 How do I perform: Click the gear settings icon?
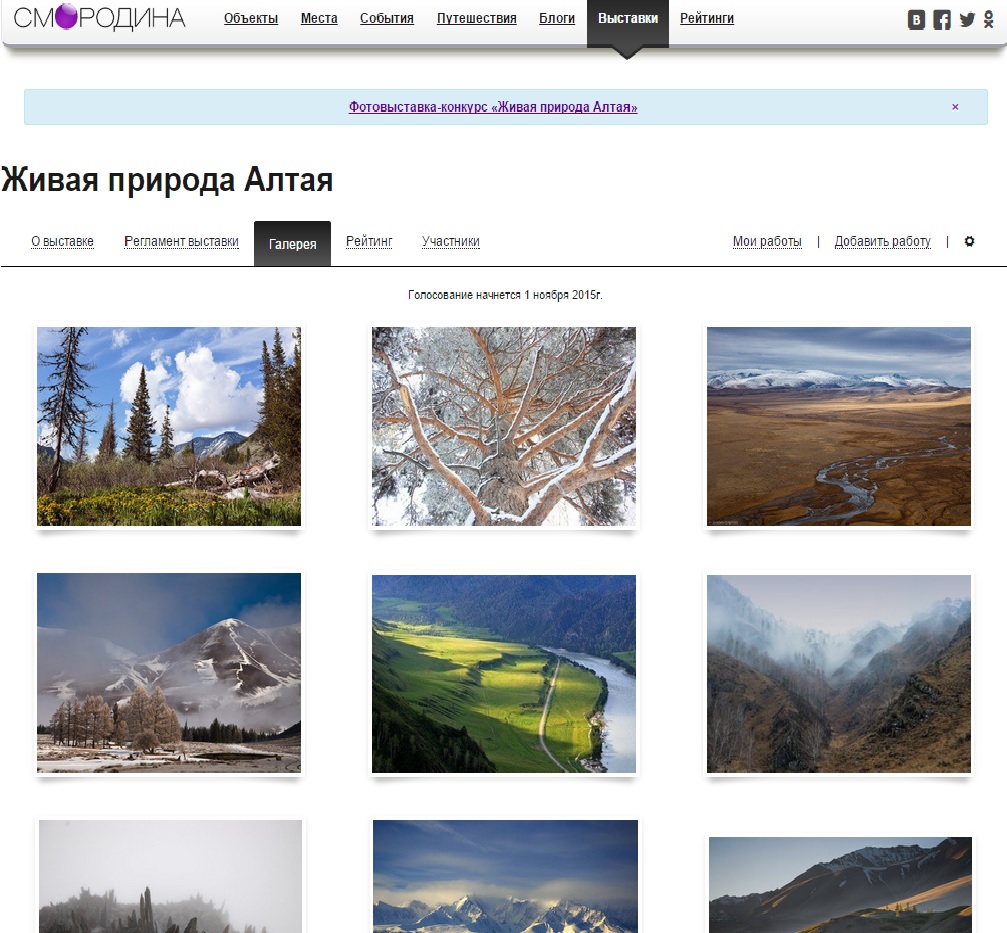point(969,241)
